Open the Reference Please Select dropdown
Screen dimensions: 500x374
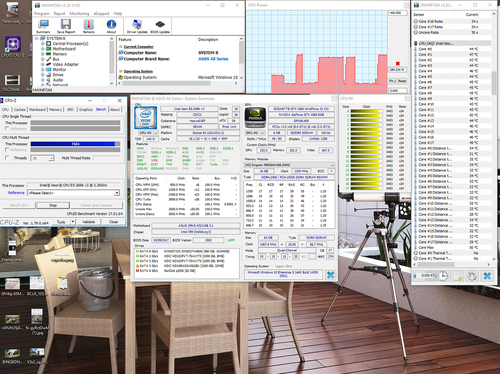pos(116,193)
